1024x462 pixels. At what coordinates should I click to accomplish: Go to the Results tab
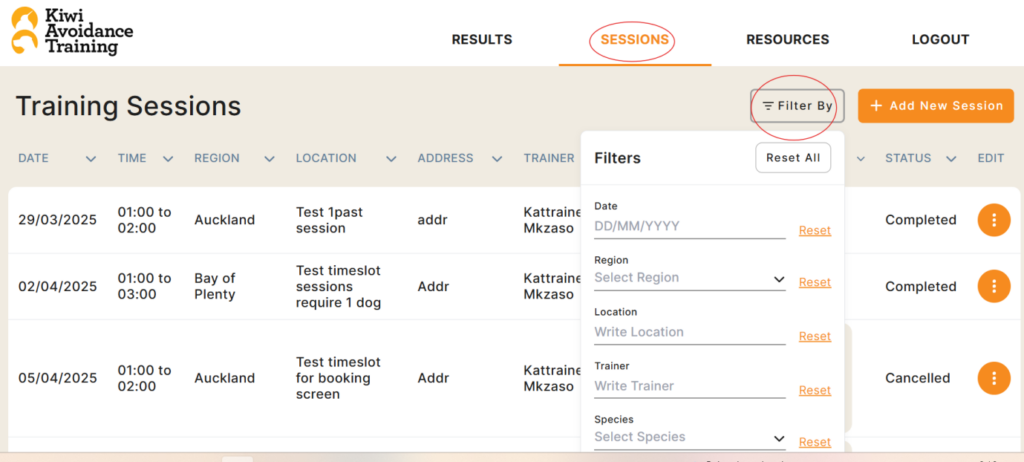coord(482,40)
